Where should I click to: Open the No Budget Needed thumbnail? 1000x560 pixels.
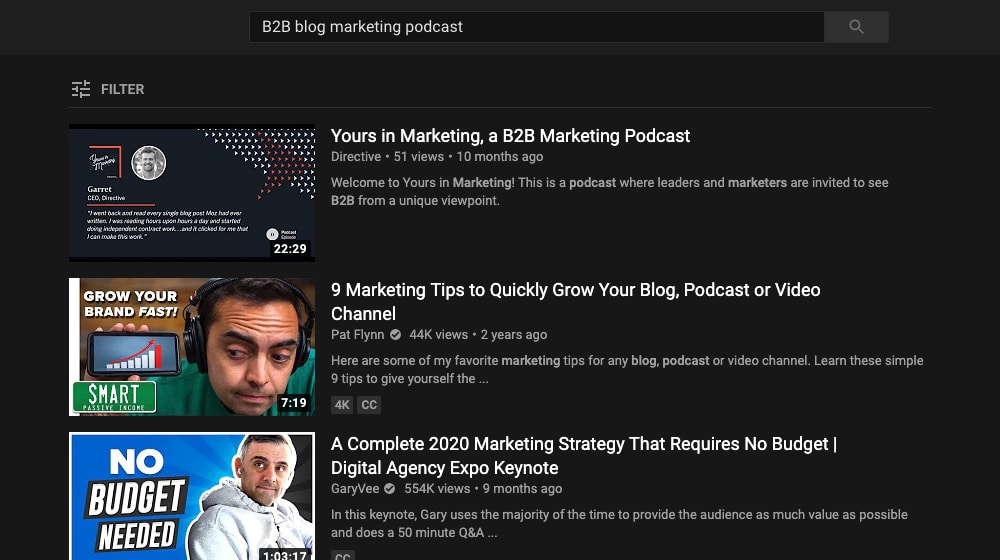tap(192, 496)
